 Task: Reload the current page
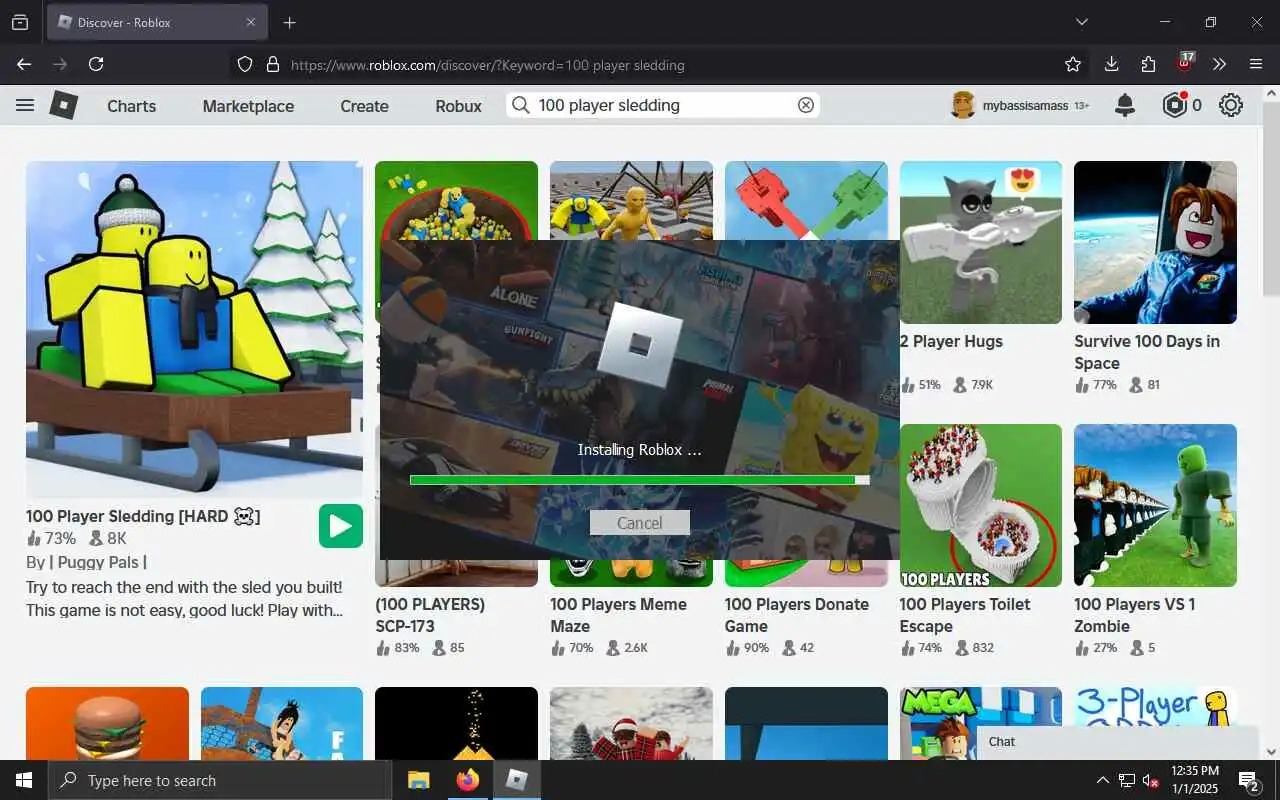click(96, 64)
